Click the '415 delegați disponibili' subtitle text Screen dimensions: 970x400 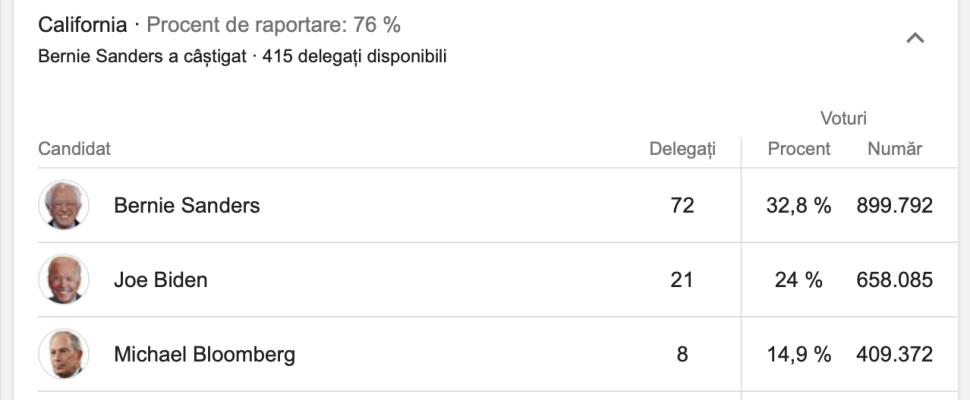tap(354, 56)
